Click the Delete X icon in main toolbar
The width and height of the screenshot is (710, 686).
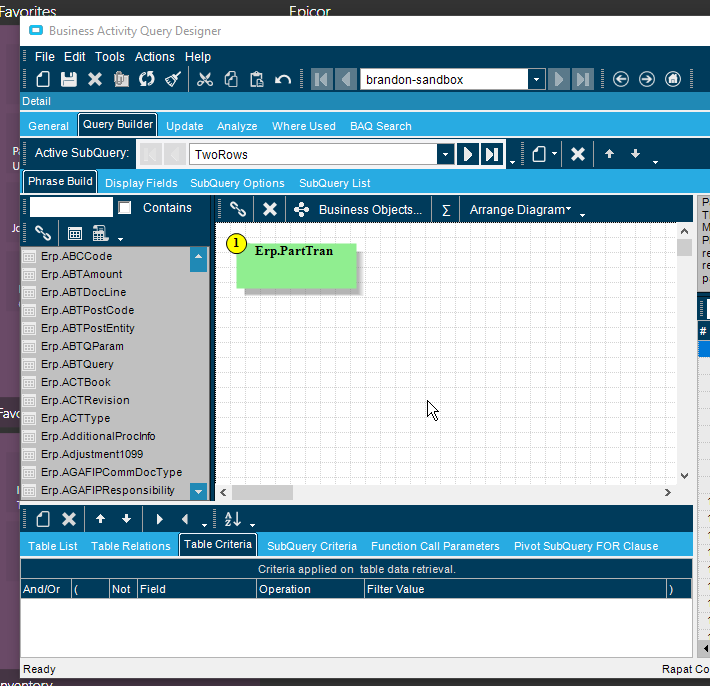(x=95, y=80)
